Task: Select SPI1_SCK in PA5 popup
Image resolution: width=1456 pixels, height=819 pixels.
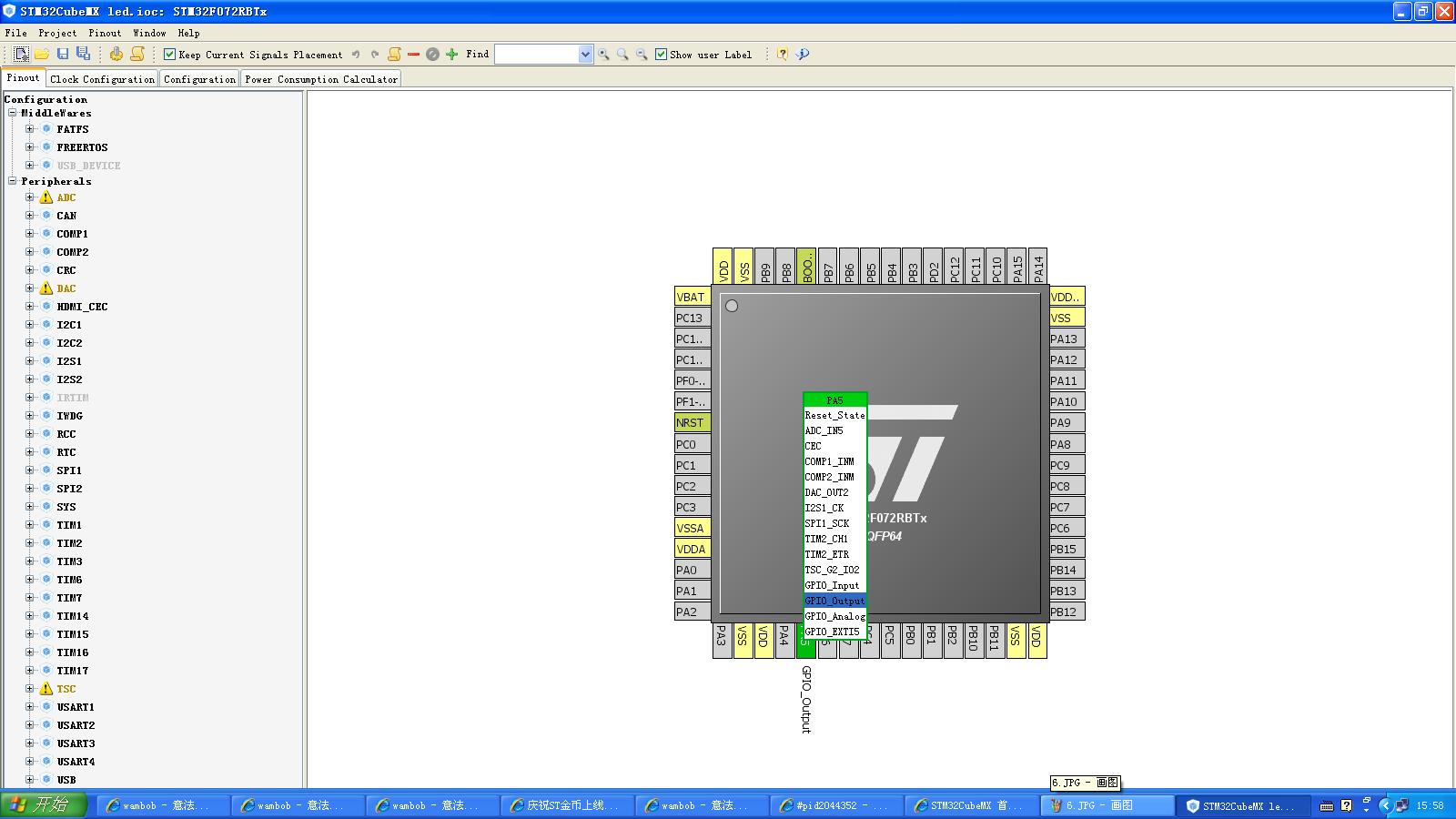Action: pos(834,523)
